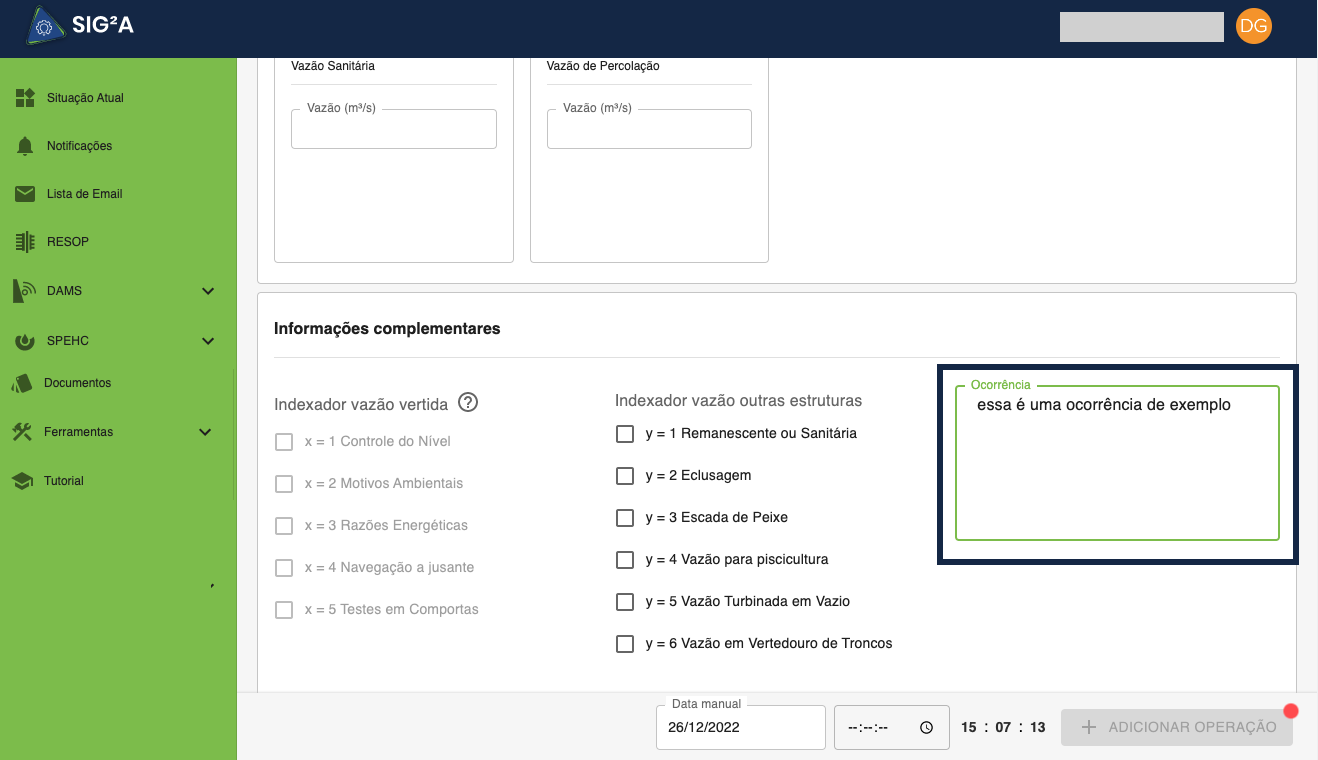The width and height of the screenshot is (1318, 760).
Task: Click the Notificações bell icon
Action: (25, 146)
